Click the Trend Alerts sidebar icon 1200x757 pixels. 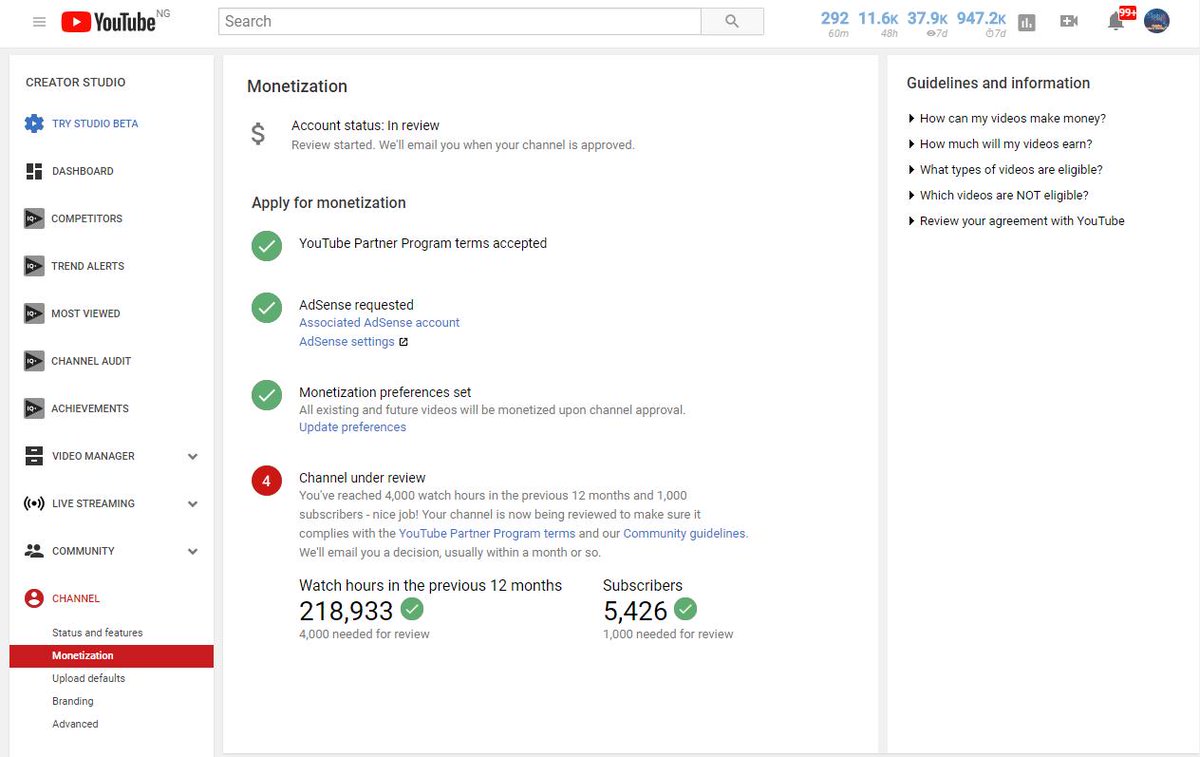coord(34,266)
